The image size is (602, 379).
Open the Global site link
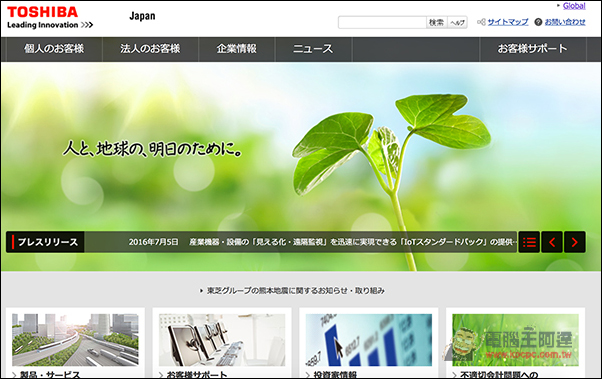coord(574,6)
